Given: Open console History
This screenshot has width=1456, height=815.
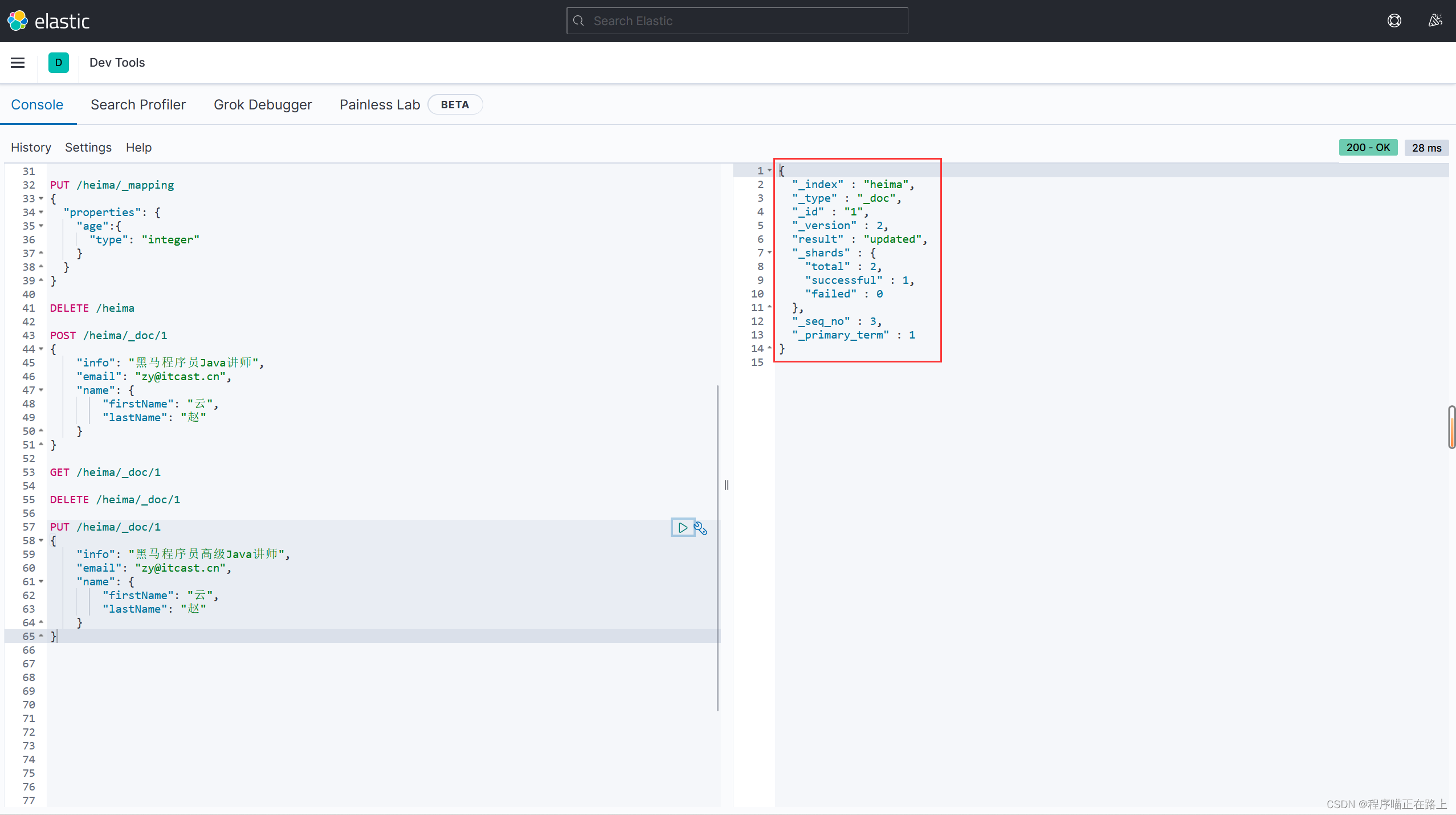Looking at the screenshot, I should coord(31,148).
